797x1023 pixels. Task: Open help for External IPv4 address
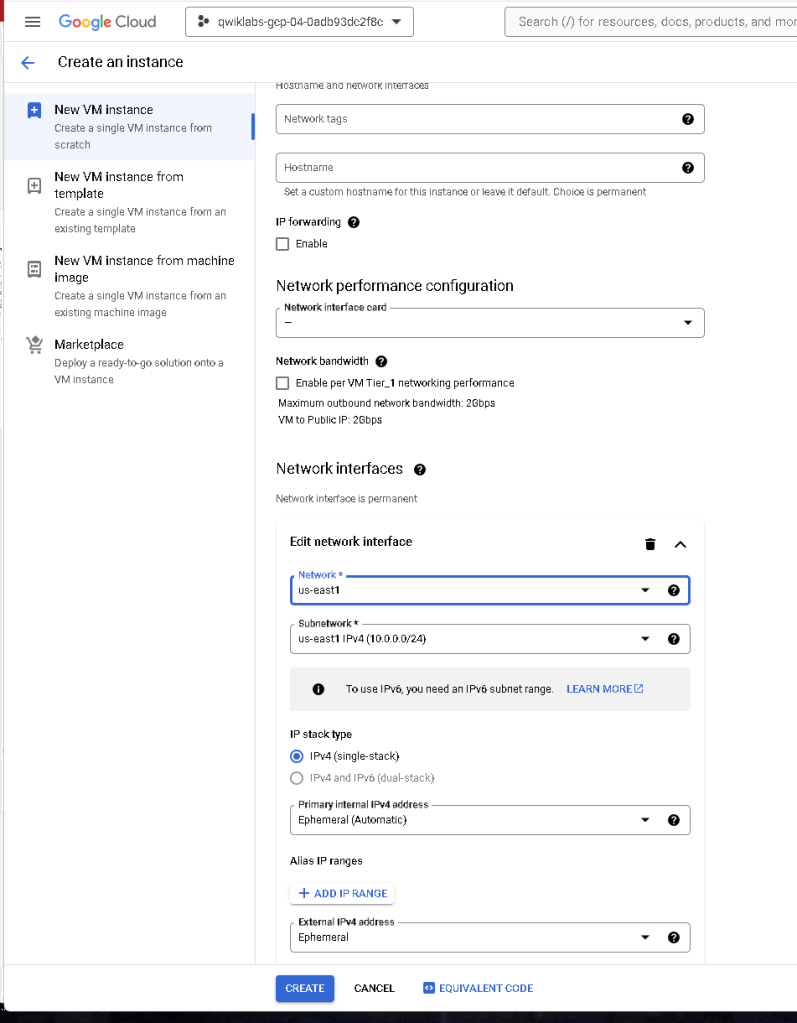(x=674, y=938)
